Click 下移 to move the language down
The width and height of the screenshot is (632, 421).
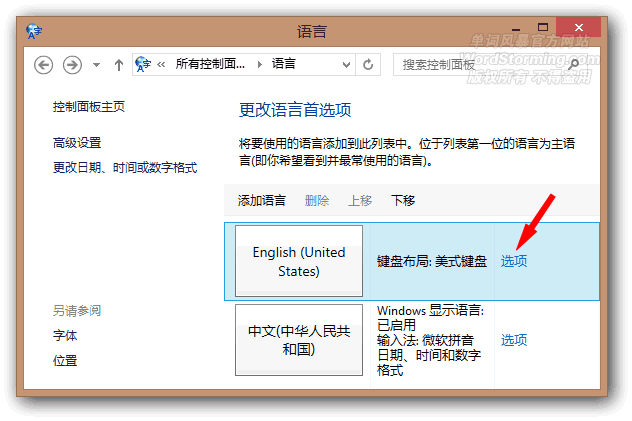pos(403,200)
